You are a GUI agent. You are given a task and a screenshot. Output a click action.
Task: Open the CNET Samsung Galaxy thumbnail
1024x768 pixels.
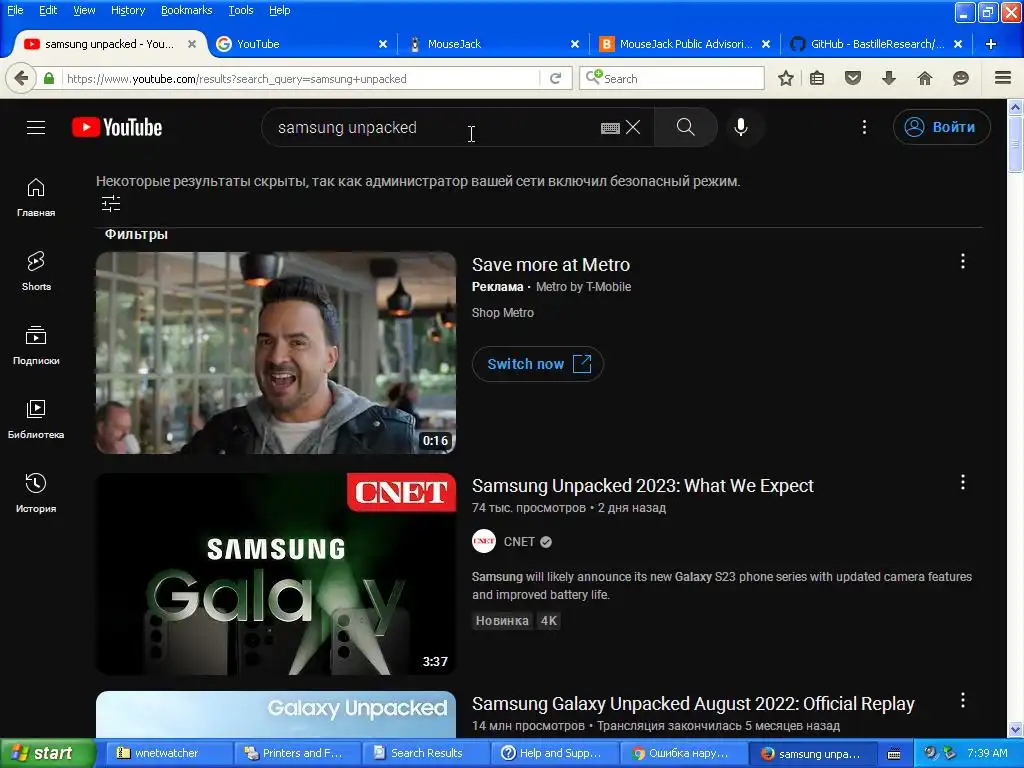[276, 574]
